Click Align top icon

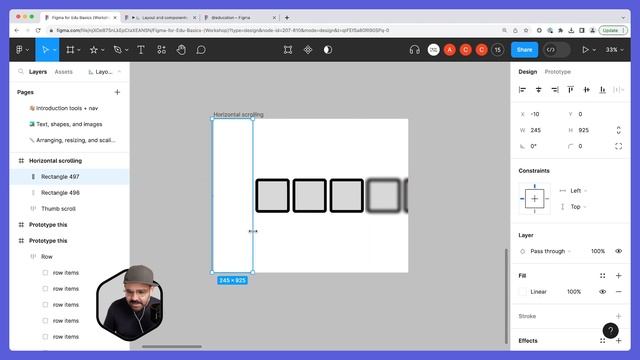571,90
